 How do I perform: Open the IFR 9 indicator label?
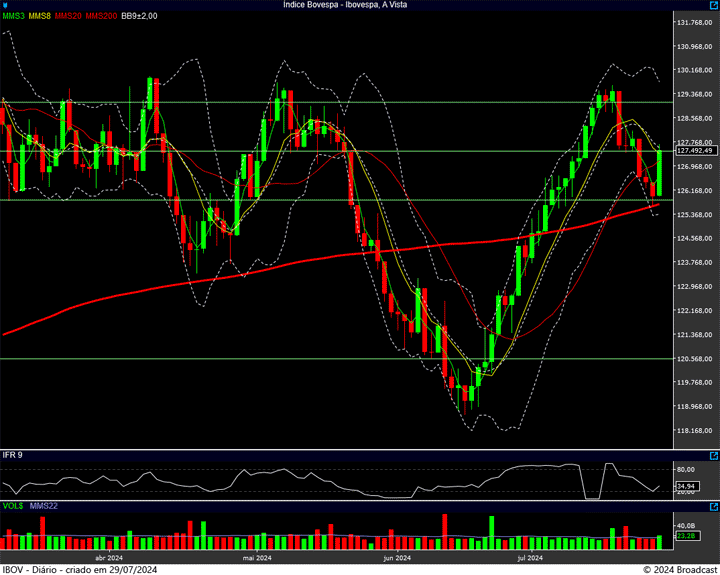[12, 455]
